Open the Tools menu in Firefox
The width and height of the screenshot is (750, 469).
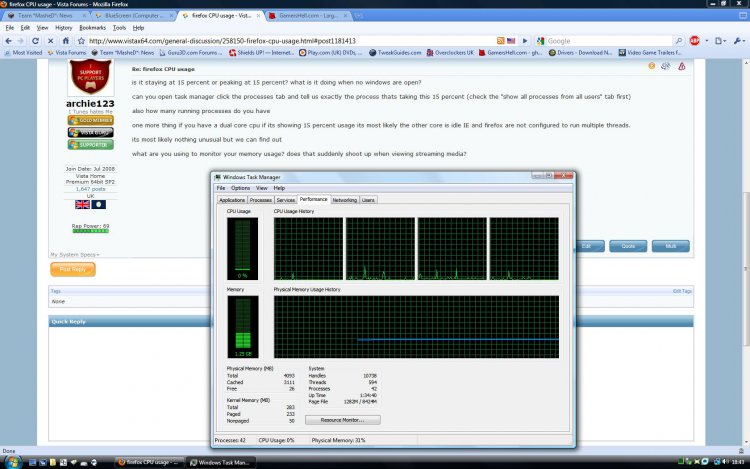pos(119,28)
